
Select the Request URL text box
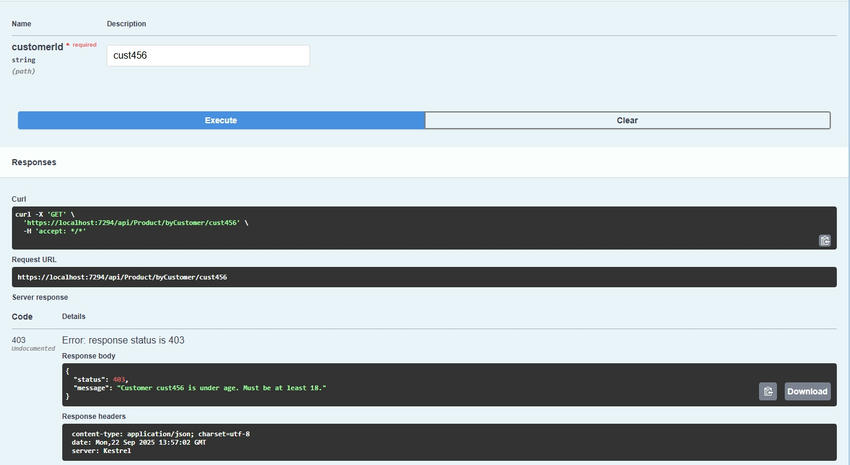pyautogui.click(x=424, y=277)
